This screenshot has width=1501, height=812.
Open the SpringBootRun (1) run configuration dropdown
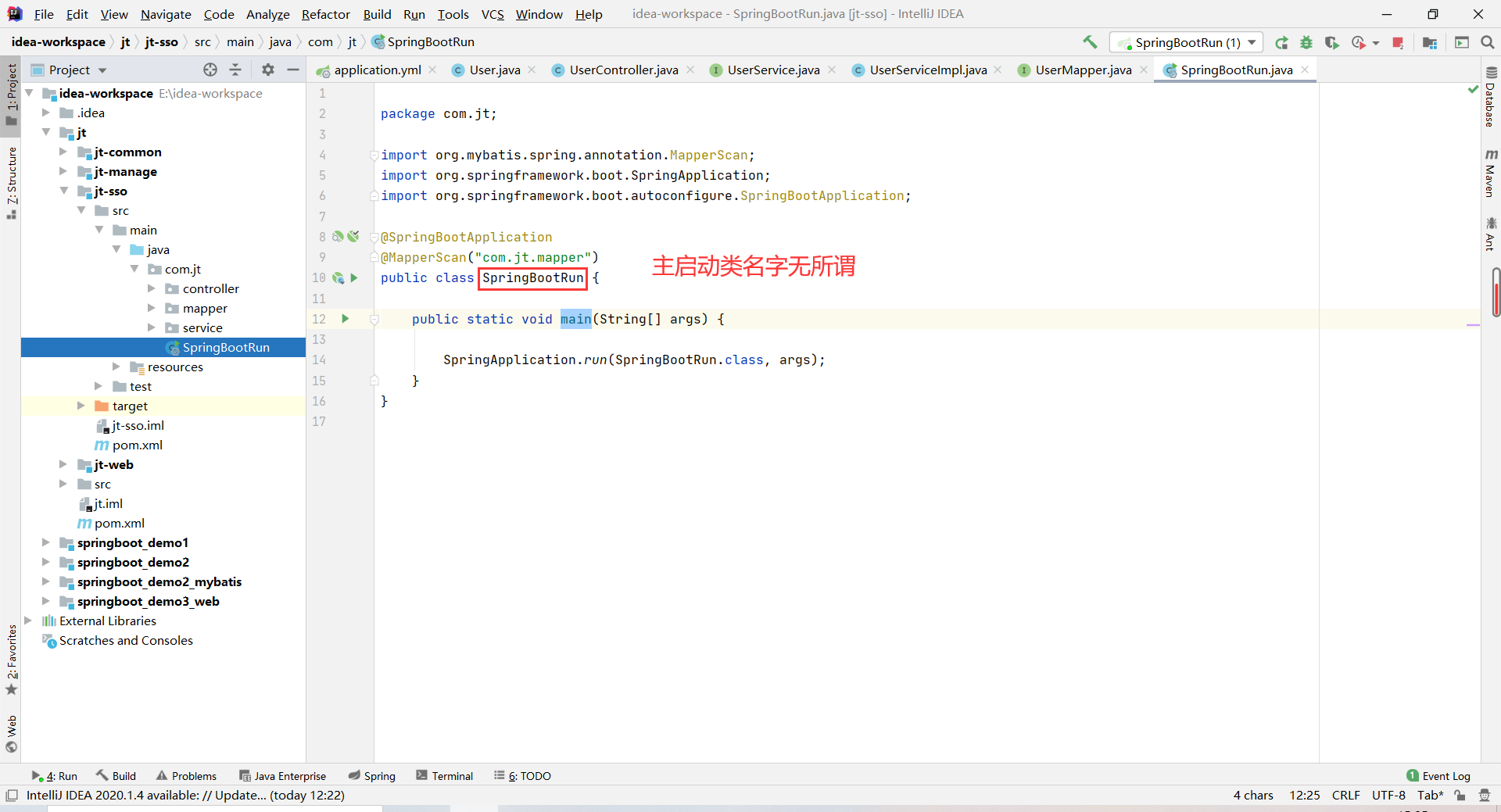(1187, 42)
